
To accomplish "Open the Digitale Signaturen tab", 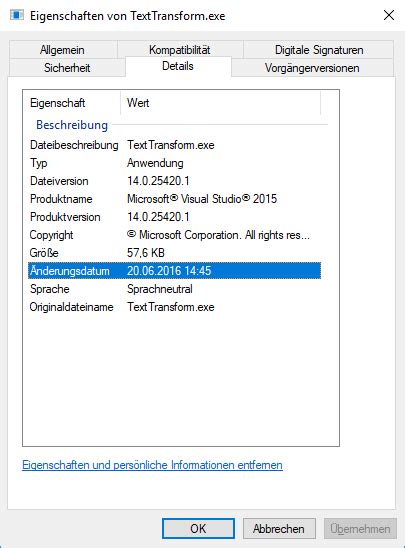I will pyautogui.click(x=319, y=50).
